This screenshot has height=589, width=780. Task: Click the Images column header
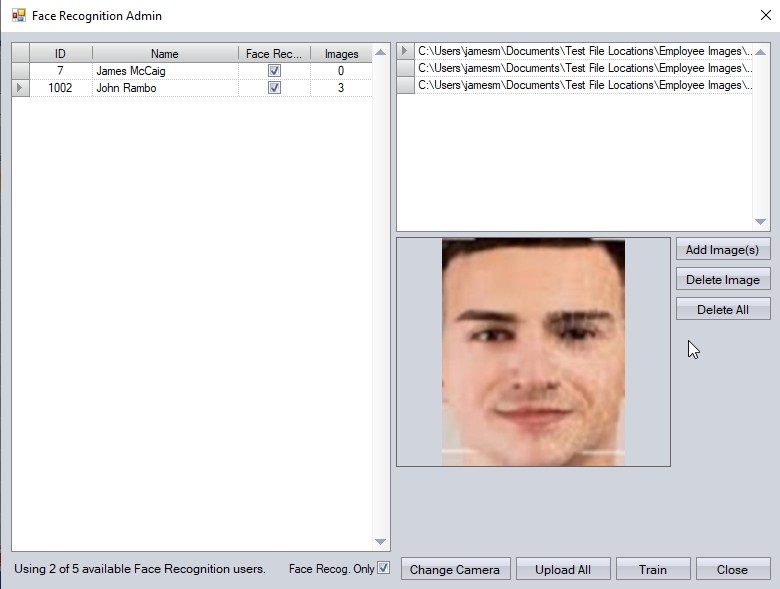point(341,54)
